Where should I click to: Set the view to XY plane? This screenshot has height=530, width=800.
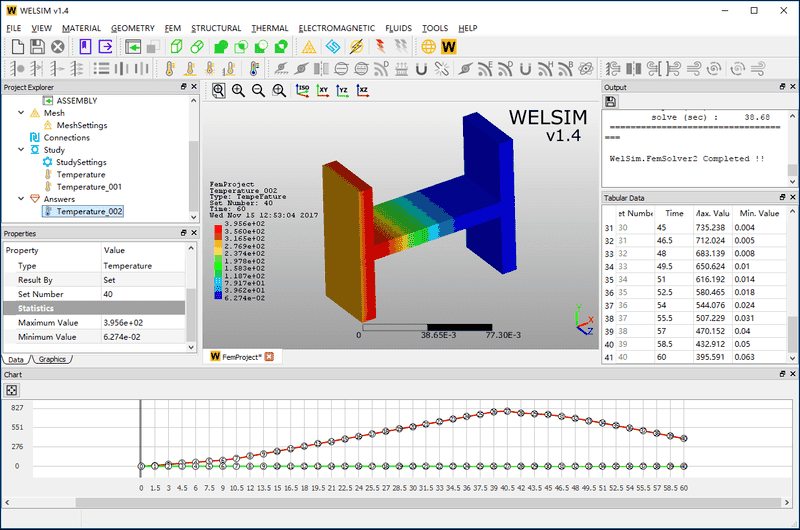tap(323, 90)
